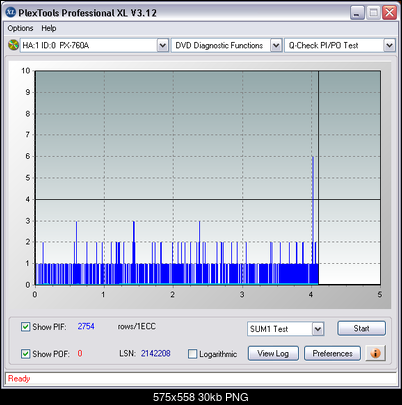Open the orange info button

click(375, 353)
